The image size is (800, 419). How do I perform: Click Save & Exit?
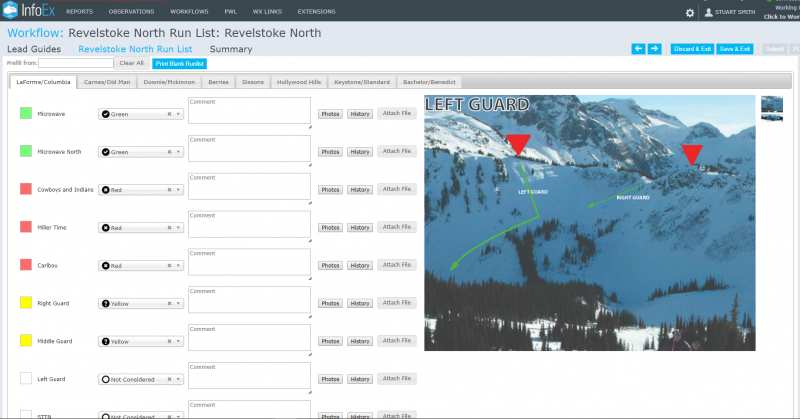(735, 49)
